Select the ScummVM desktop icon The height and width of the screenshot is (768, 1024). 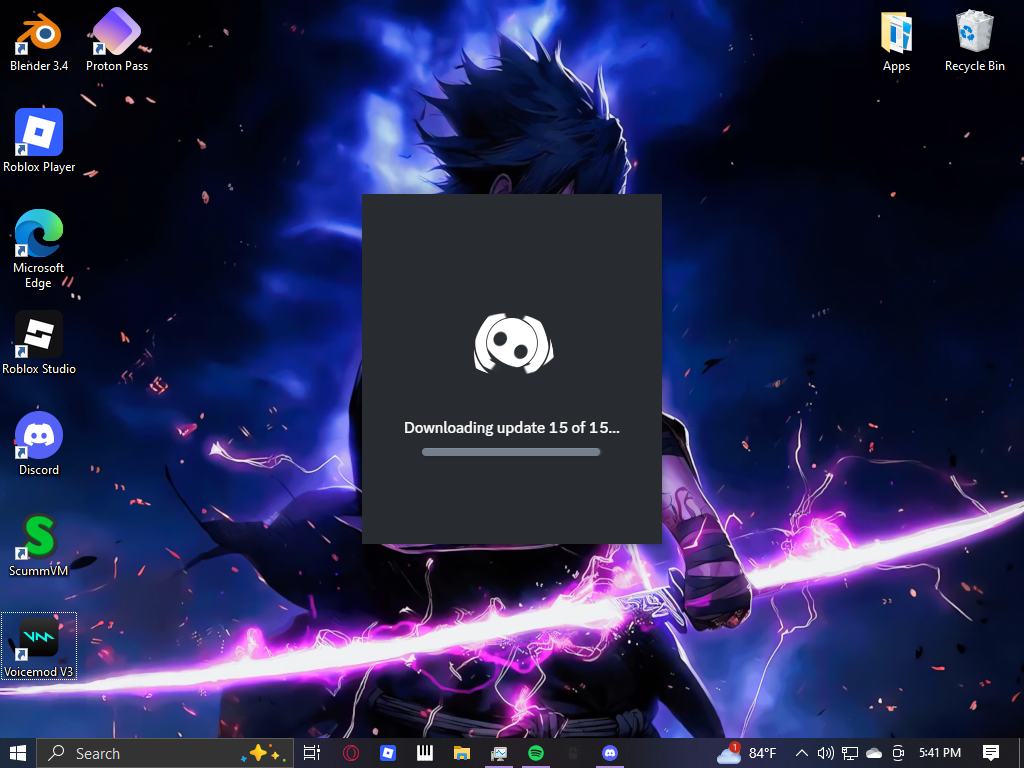point(39,546)
